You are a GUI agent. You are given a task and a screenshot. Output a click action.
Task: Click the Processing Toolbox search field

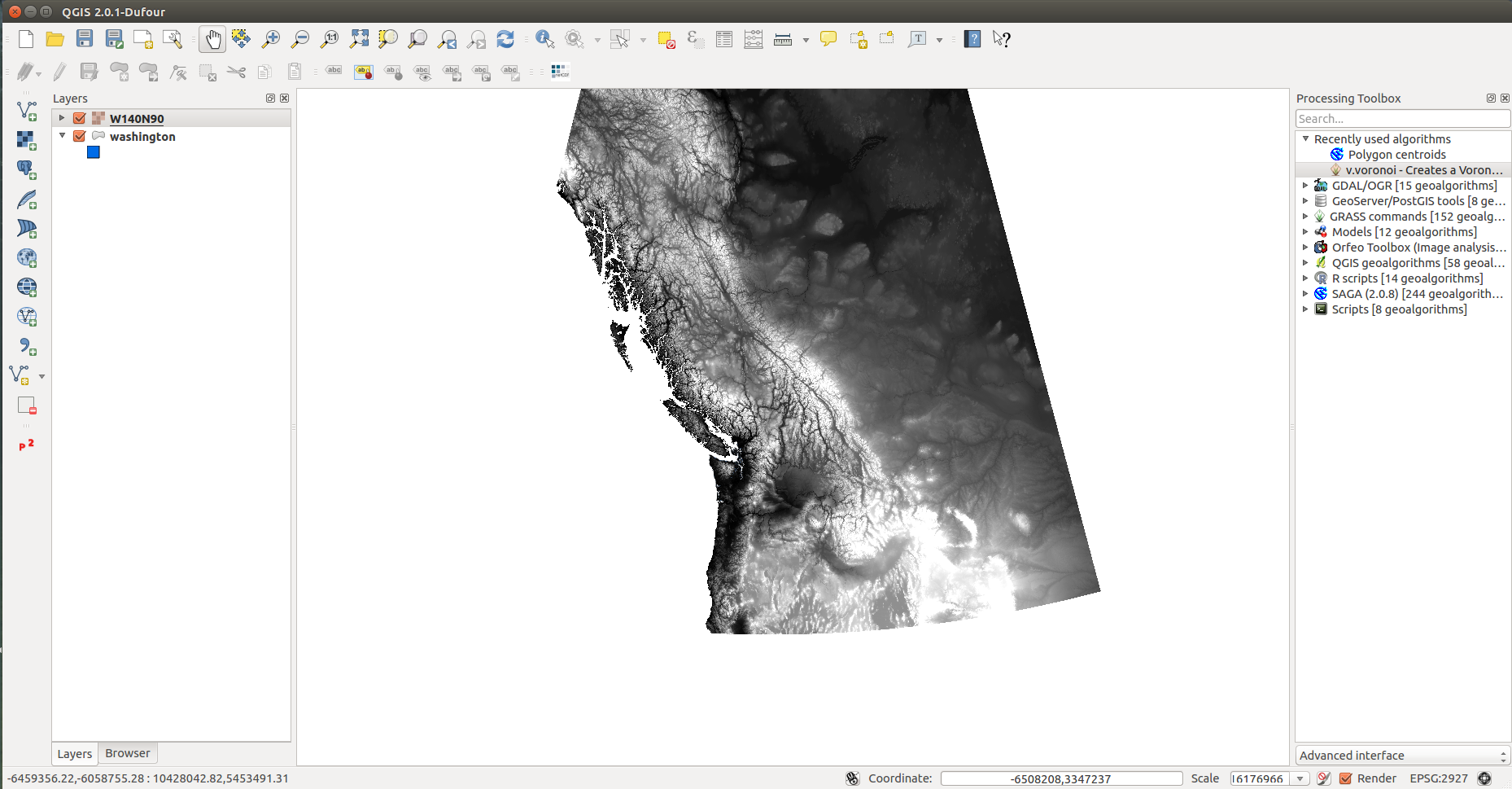tap(1403, 119)
